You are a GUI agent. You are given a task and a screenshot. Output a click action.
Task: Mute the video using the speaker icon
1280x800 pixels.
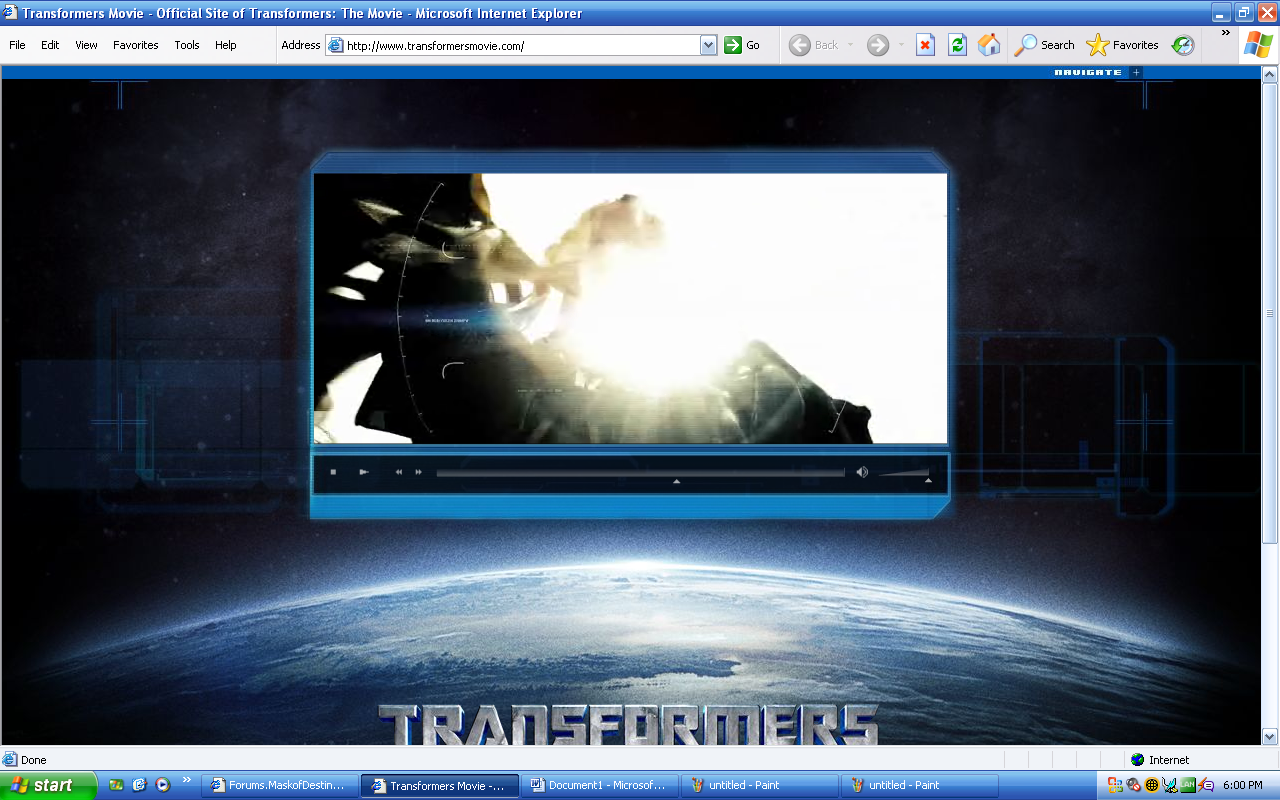pyautogui.click(x=862, y=472)
